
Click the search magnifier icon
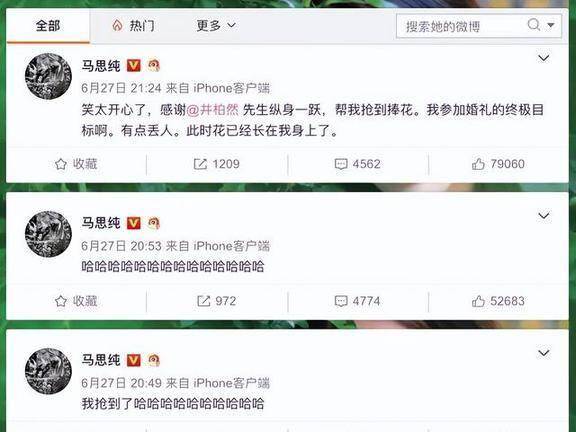point(534,25)
